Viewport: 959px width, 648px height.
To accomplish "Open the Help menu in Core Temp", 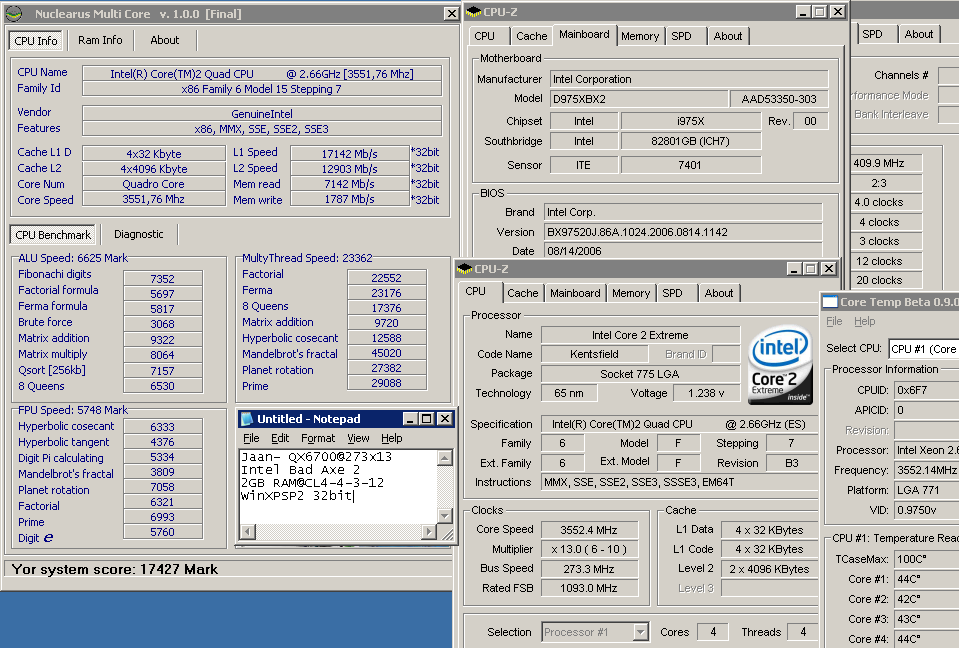I will (x=864, y=322).
